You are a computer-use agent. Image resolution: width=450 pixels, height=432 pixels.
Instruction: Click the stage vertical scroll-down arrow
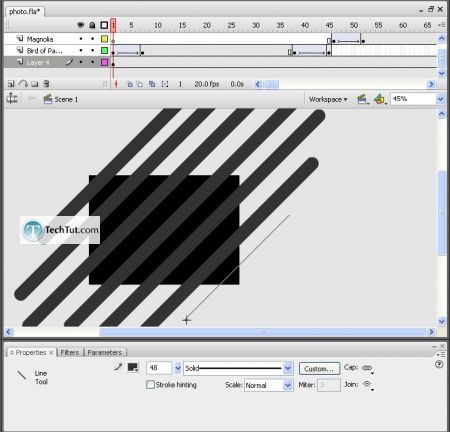[x=442, y=322]
